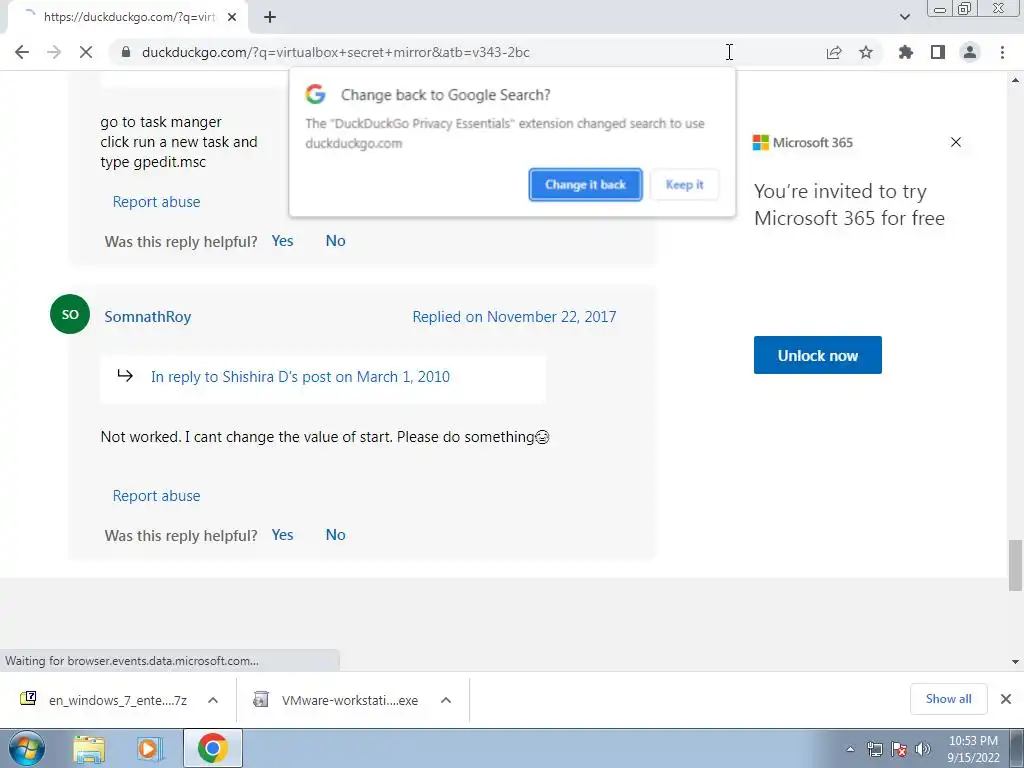1024x768 pixels.
Task: Open the side panel icon
Action: (x=938, y=52)
